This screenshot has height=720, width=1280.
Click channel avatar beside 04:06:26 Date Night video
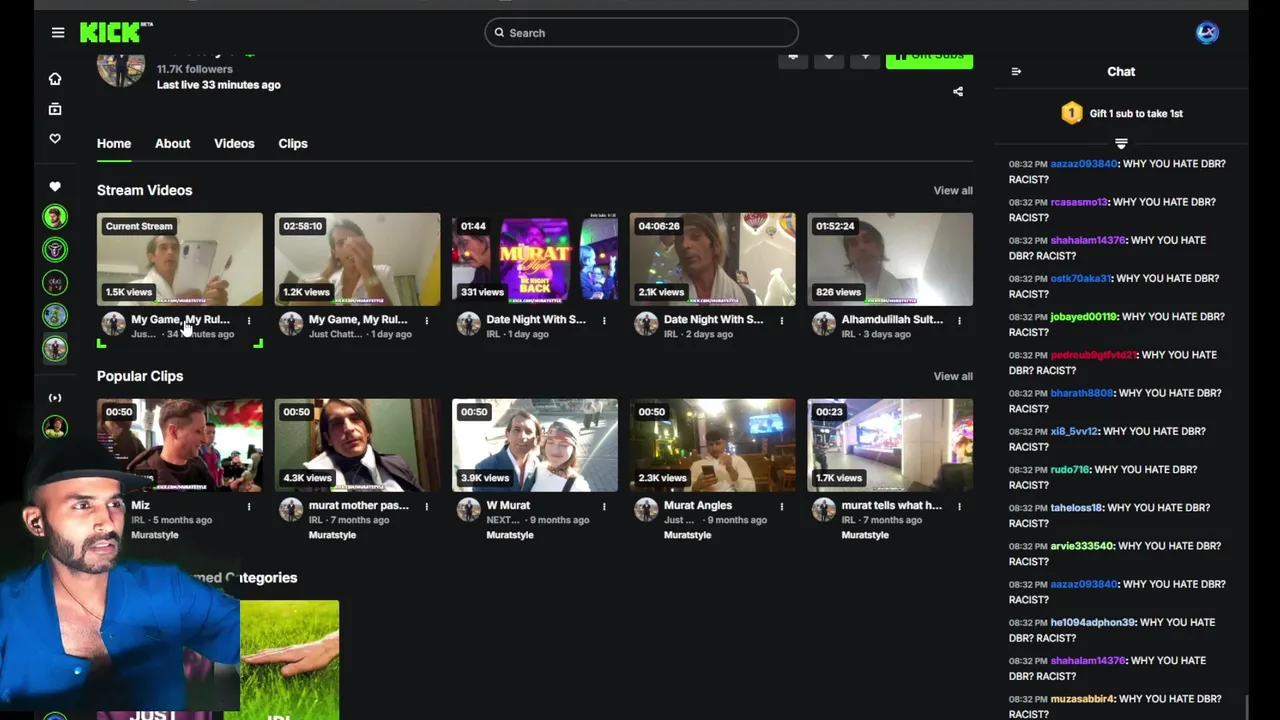pyautogui.click(x=646, y=323)
